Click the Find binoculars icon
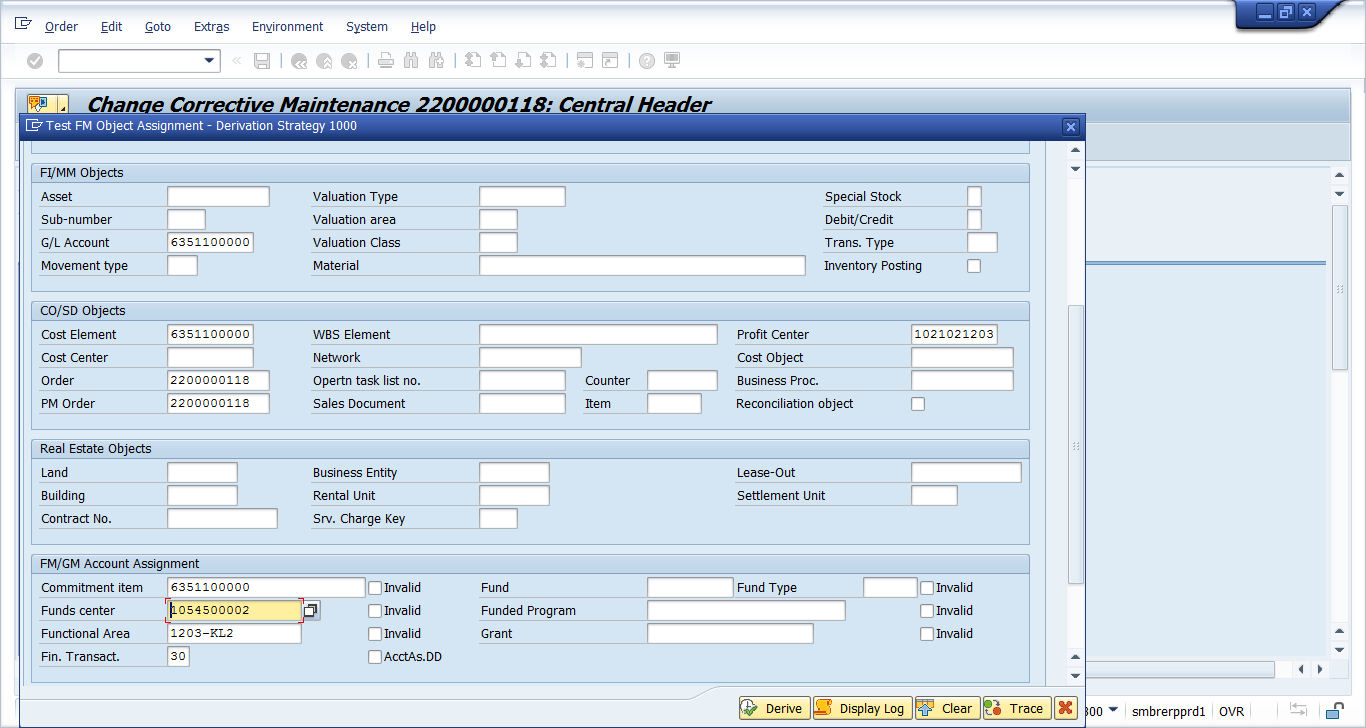 (x=411, y=61)
